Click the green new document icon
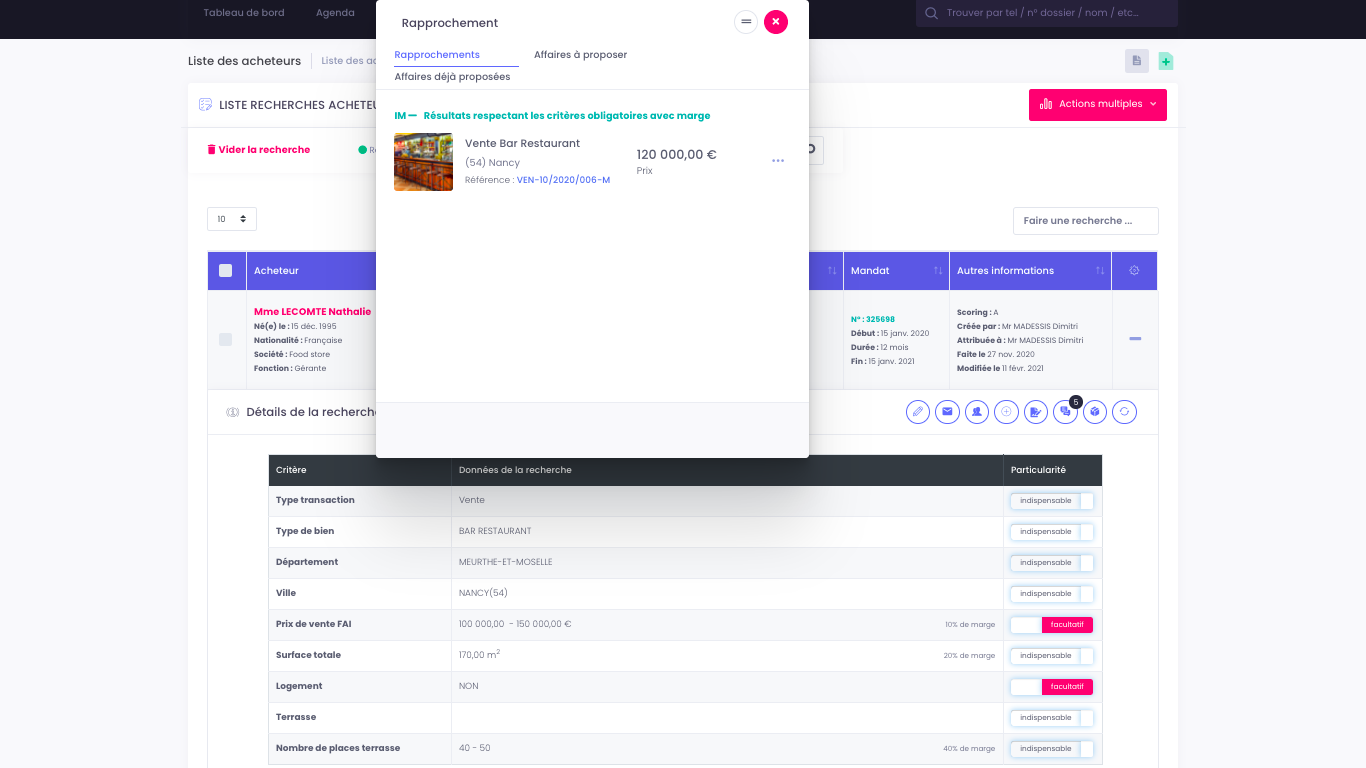This screenshot has width=1366, height=768. [x=1165, y=61]
